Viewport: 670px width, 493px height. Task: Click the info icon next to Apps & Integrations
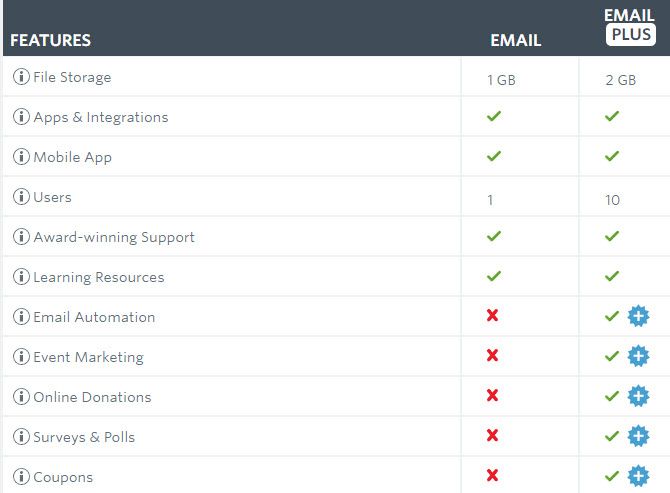(x=21, y=117)
